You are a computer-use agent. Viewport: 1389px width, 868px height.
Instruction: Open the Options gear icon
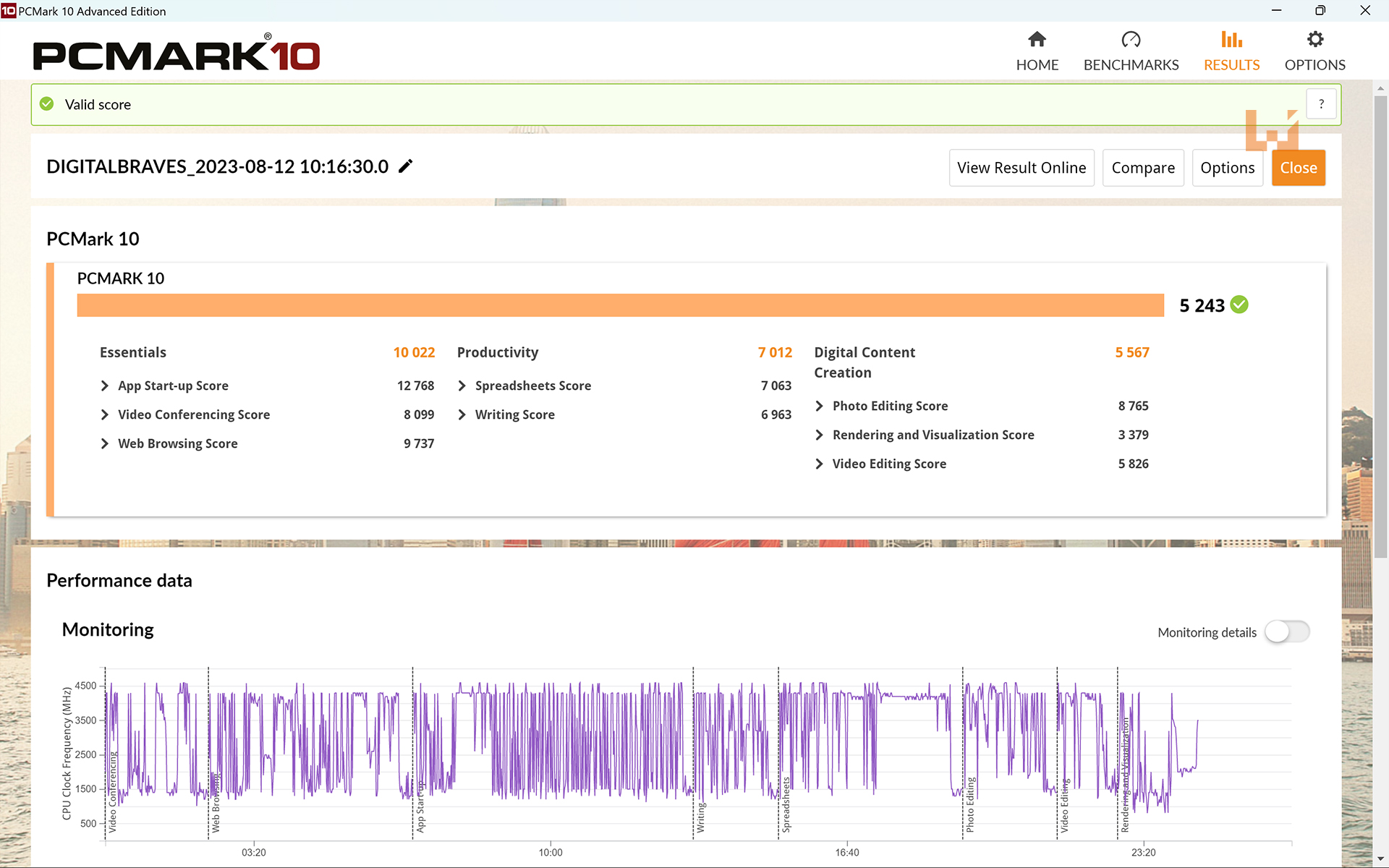pos(1314,40)
